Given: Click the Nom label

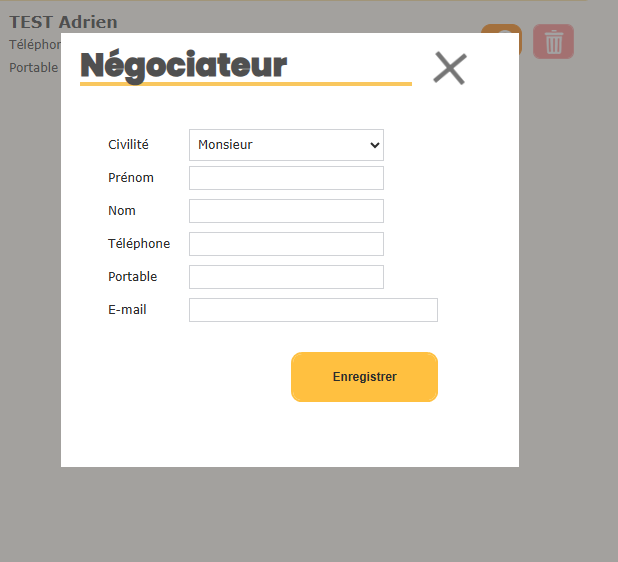Looking at the screenshot, I should coord(122,211).
